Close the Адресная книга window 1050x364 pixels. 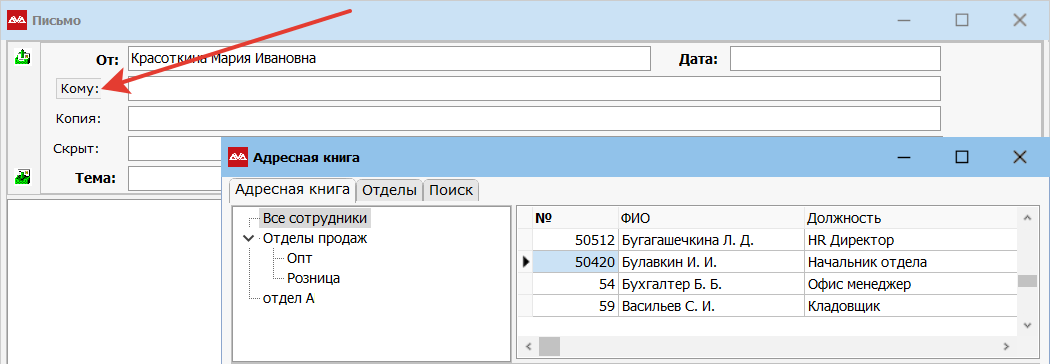(1019, 157)
